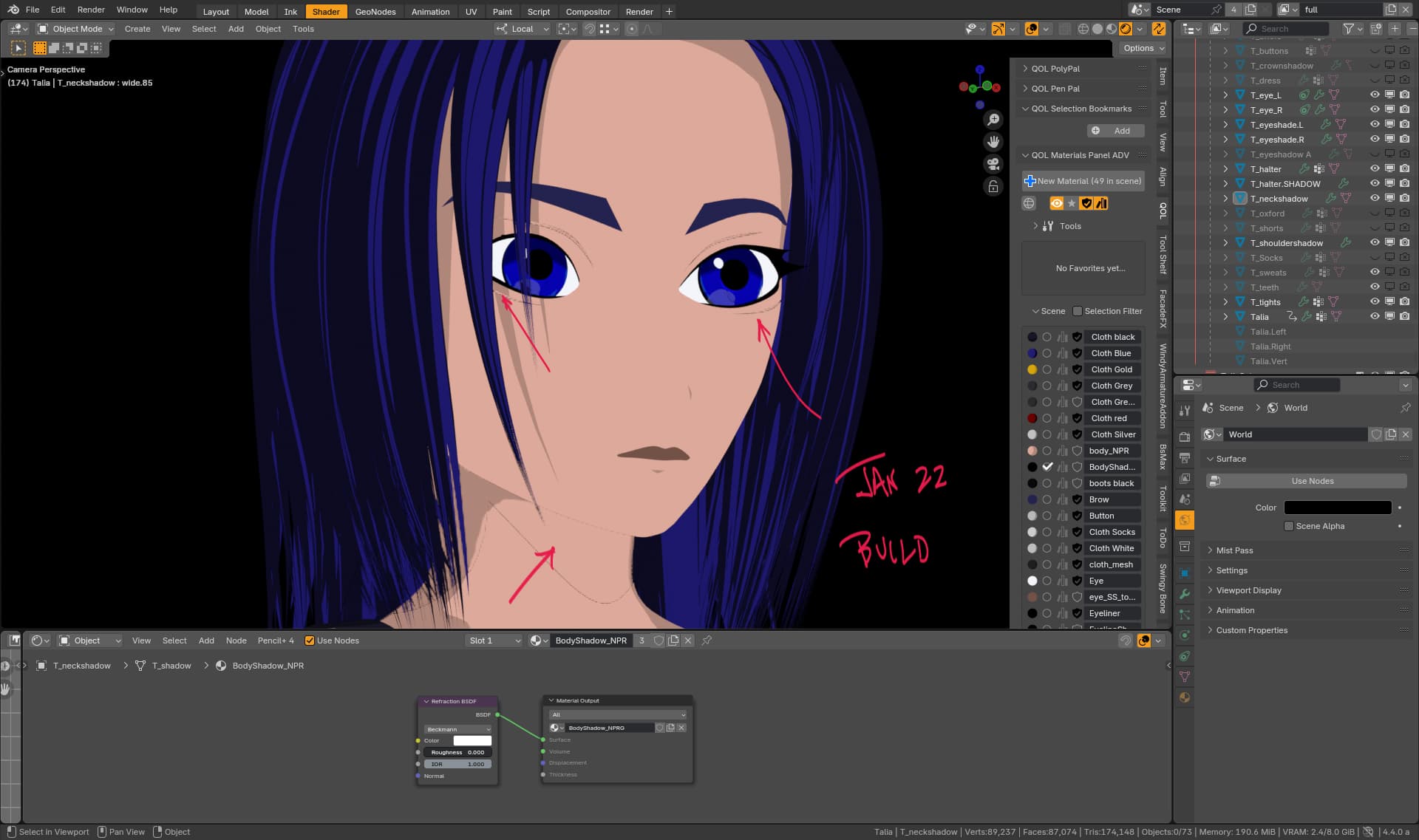Switch to solid viewport shading
Viewport: 1419px width, 840px height.
tap(1098, 29)
